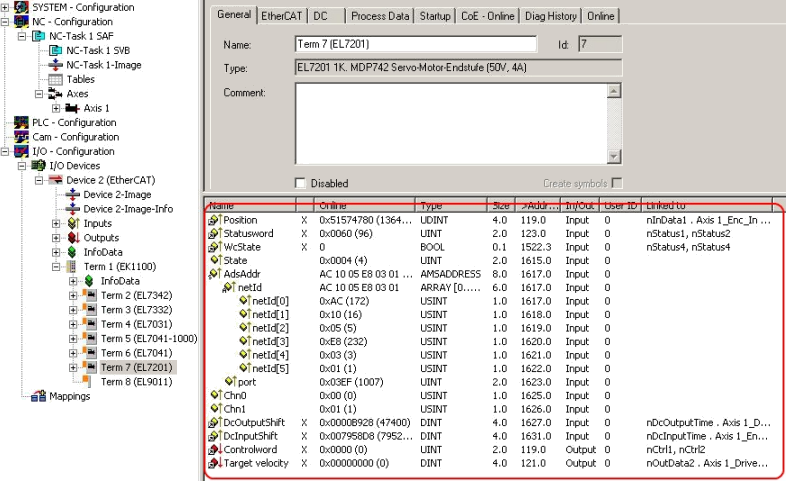
Task: Click the Controlword output variable icon
Action: click(215, 449)
